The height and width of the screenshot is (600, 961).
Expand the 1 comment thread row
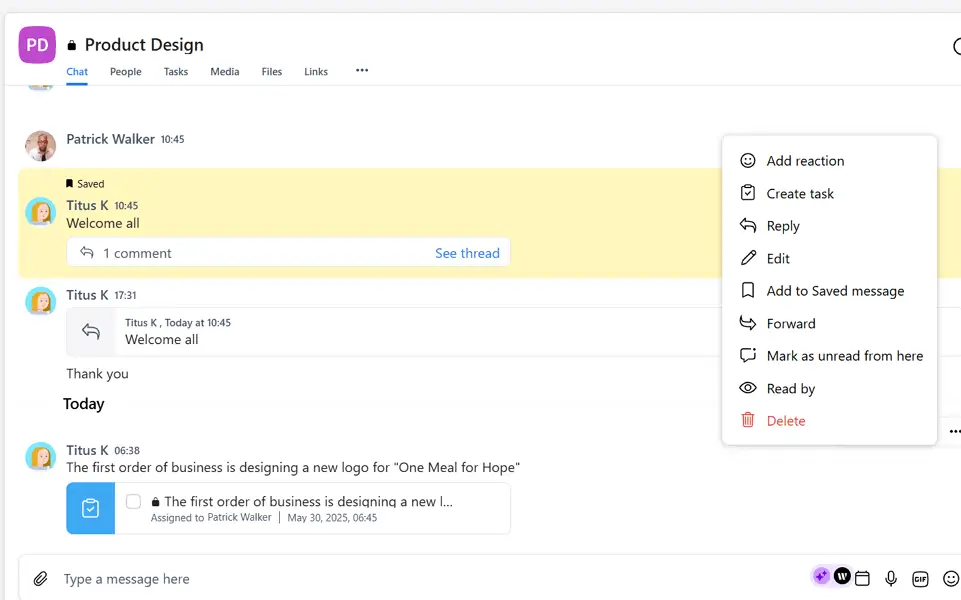(x=137, y=253)
